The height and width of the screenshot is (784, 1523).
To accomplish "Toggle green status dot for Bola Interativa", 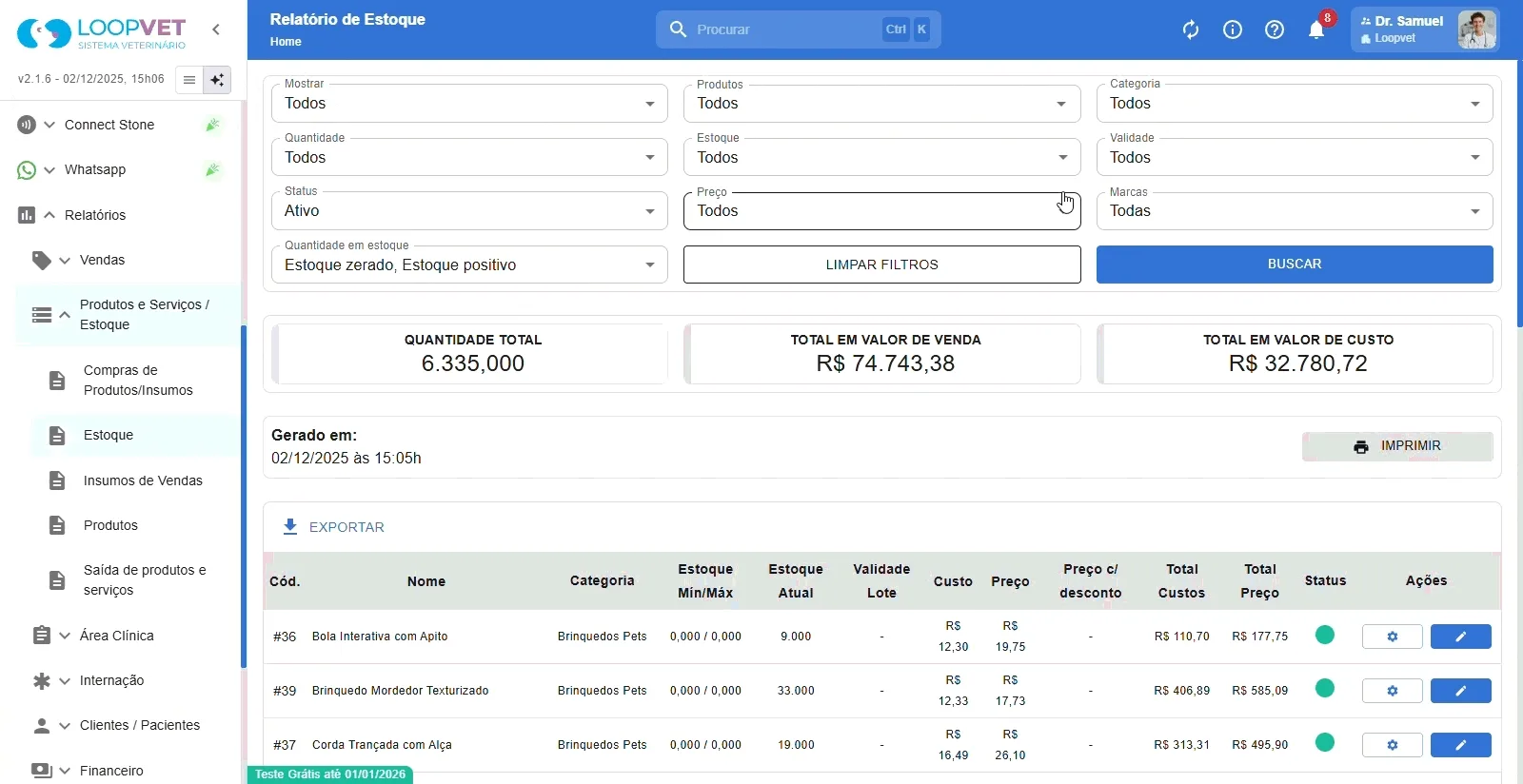I will click(1325, 635).
